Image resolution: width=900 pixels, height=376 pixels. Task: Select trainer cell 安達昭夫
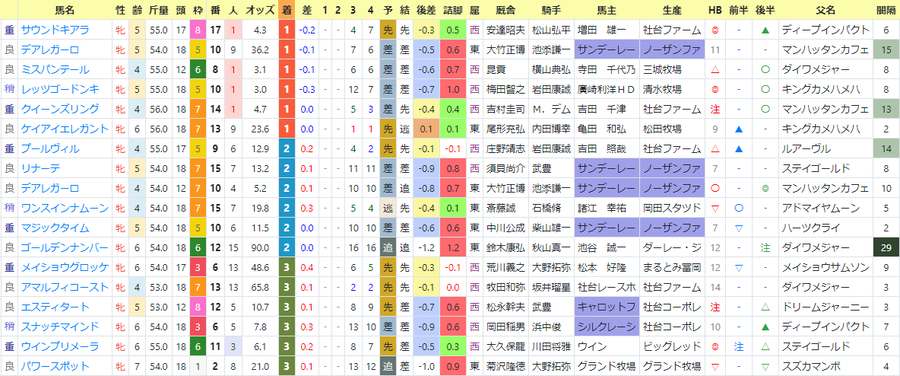coord(505,30)
